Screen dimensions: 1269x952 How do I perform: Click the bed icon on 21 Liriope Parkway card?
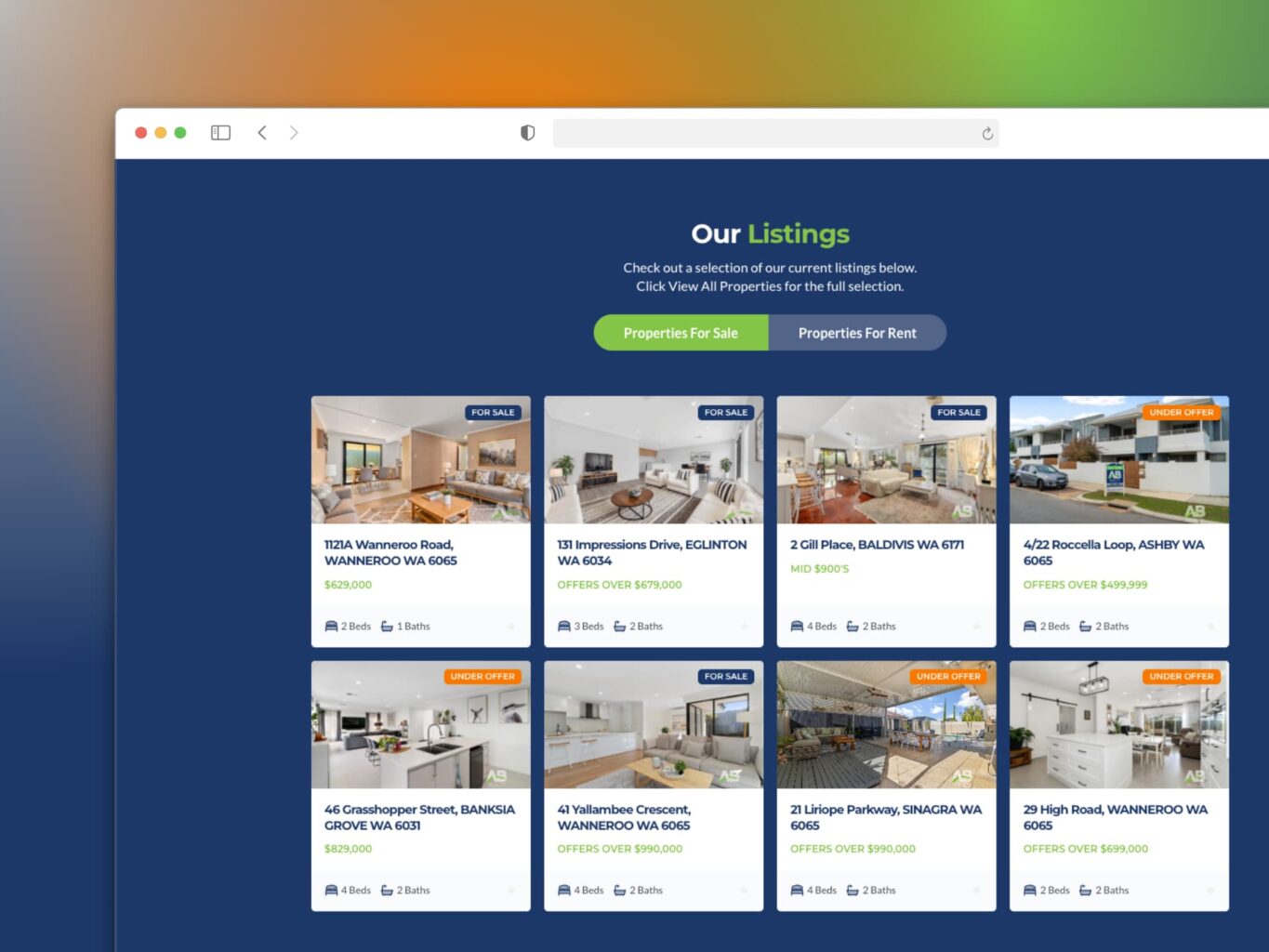[x=797, y=891]
